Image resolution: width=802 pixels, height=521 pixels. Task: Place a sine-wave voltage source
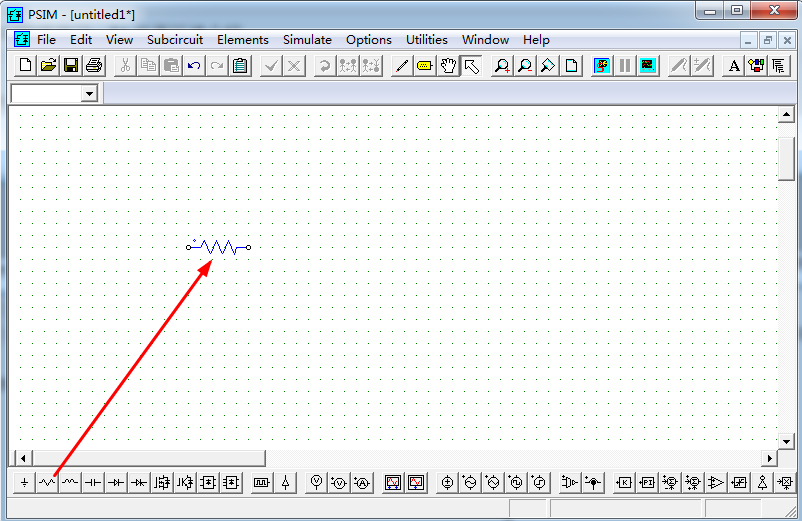click(x=470, y=482)
